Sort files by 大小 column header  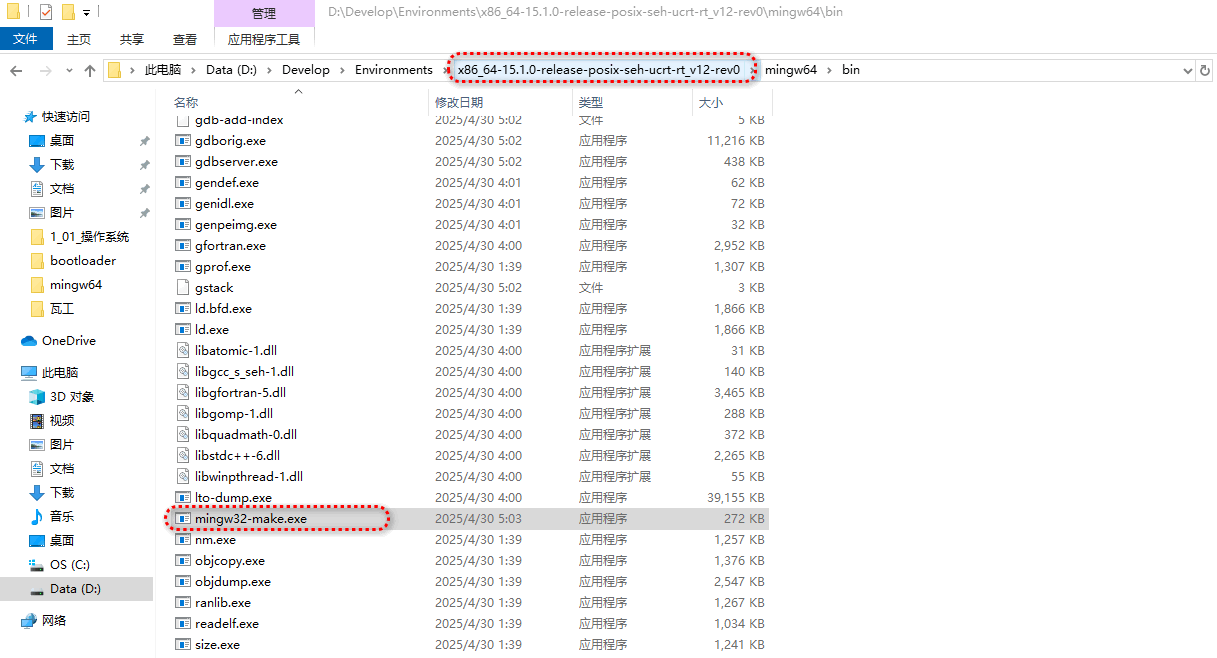pos(710,102)
